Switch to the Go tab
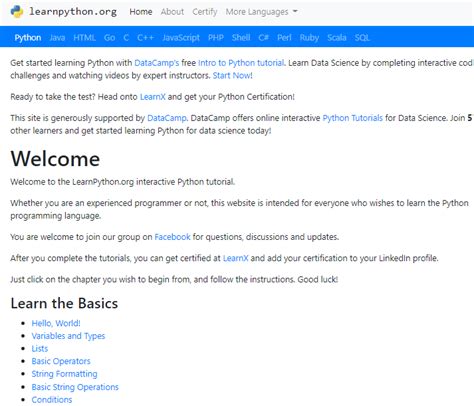Image resolution: width=474 pixels, height=406 pixels. (109, 38)
